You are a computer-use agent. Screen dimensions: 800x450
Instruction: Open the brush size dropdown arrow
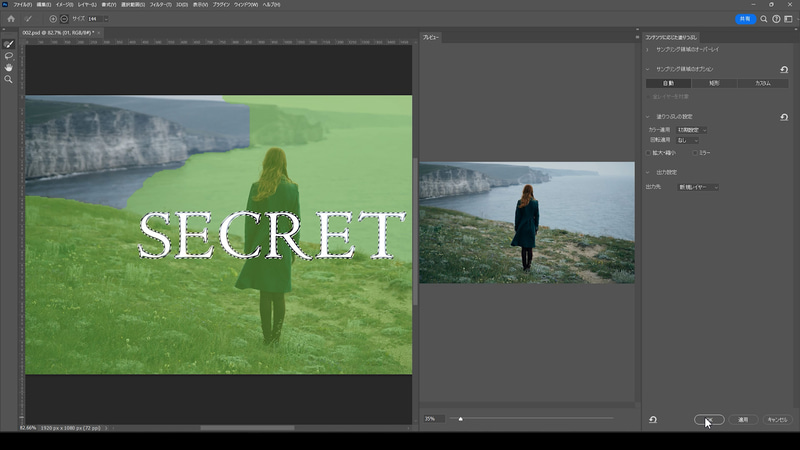click(106, 19)
